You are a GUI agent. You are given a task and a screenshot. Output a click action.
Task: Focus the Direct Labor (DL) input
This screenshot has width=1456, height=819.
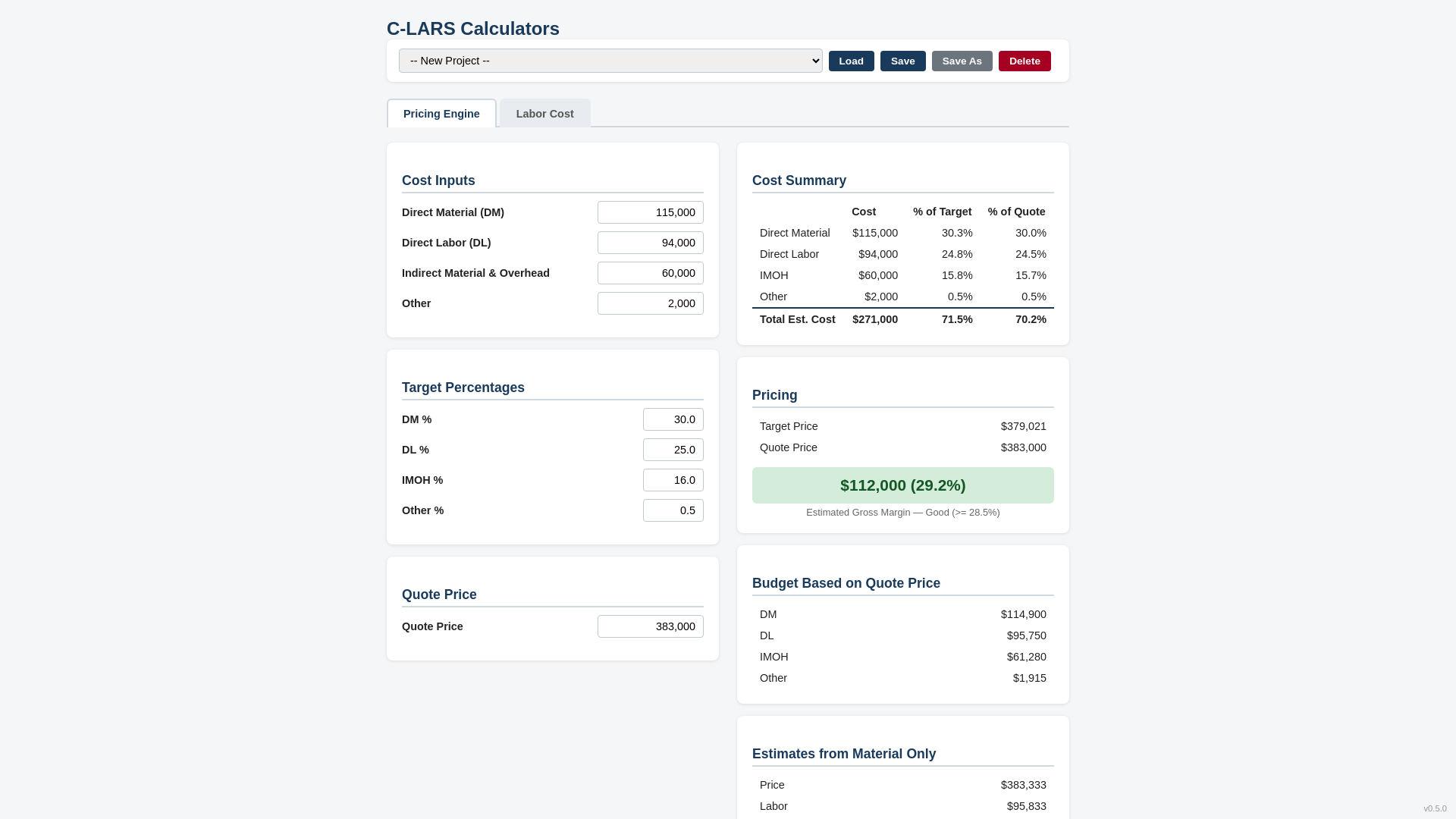click(651, 243)
